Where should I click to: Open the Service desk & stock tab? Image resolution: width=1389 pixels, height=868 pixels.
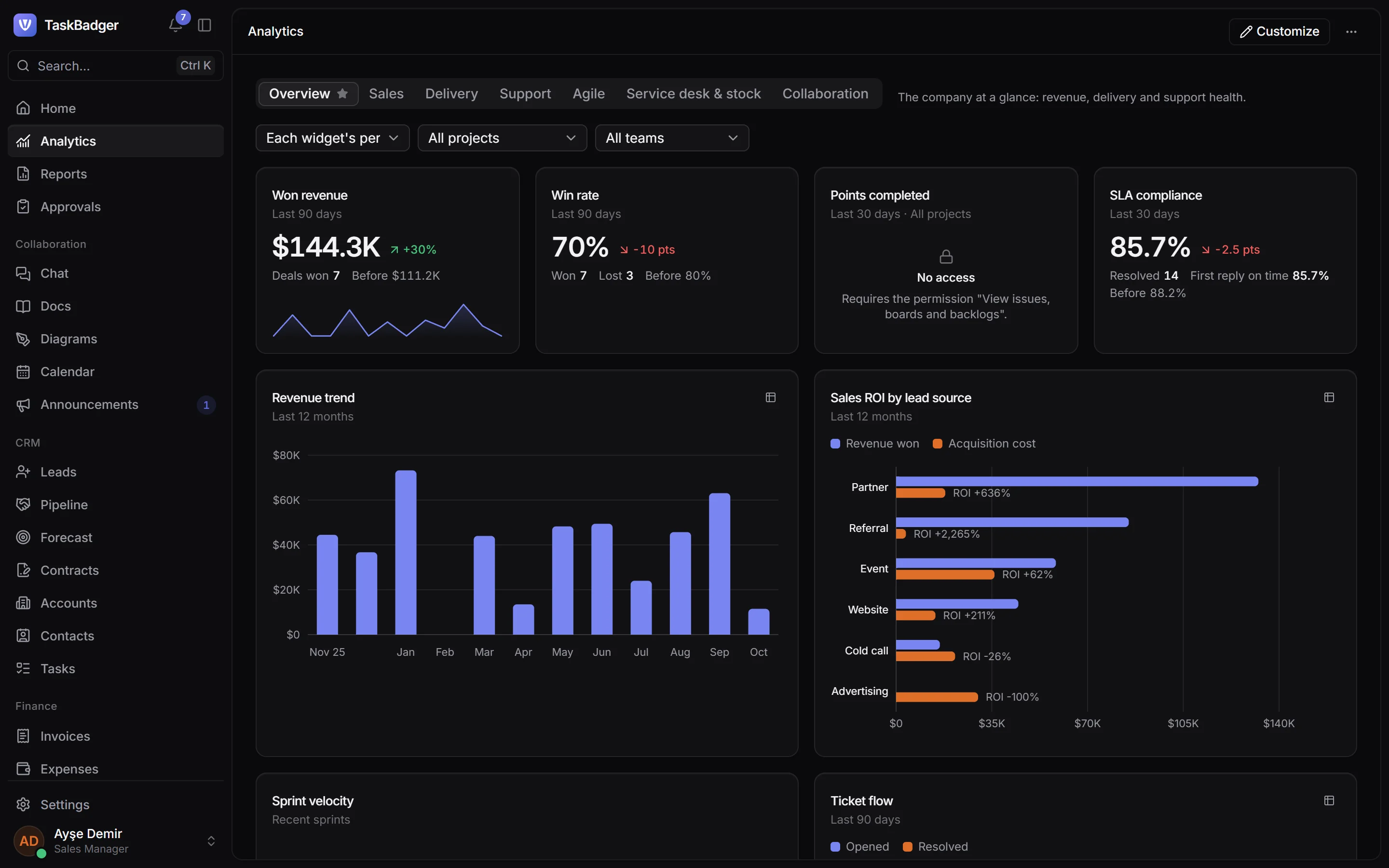click(x=694, y=94)
